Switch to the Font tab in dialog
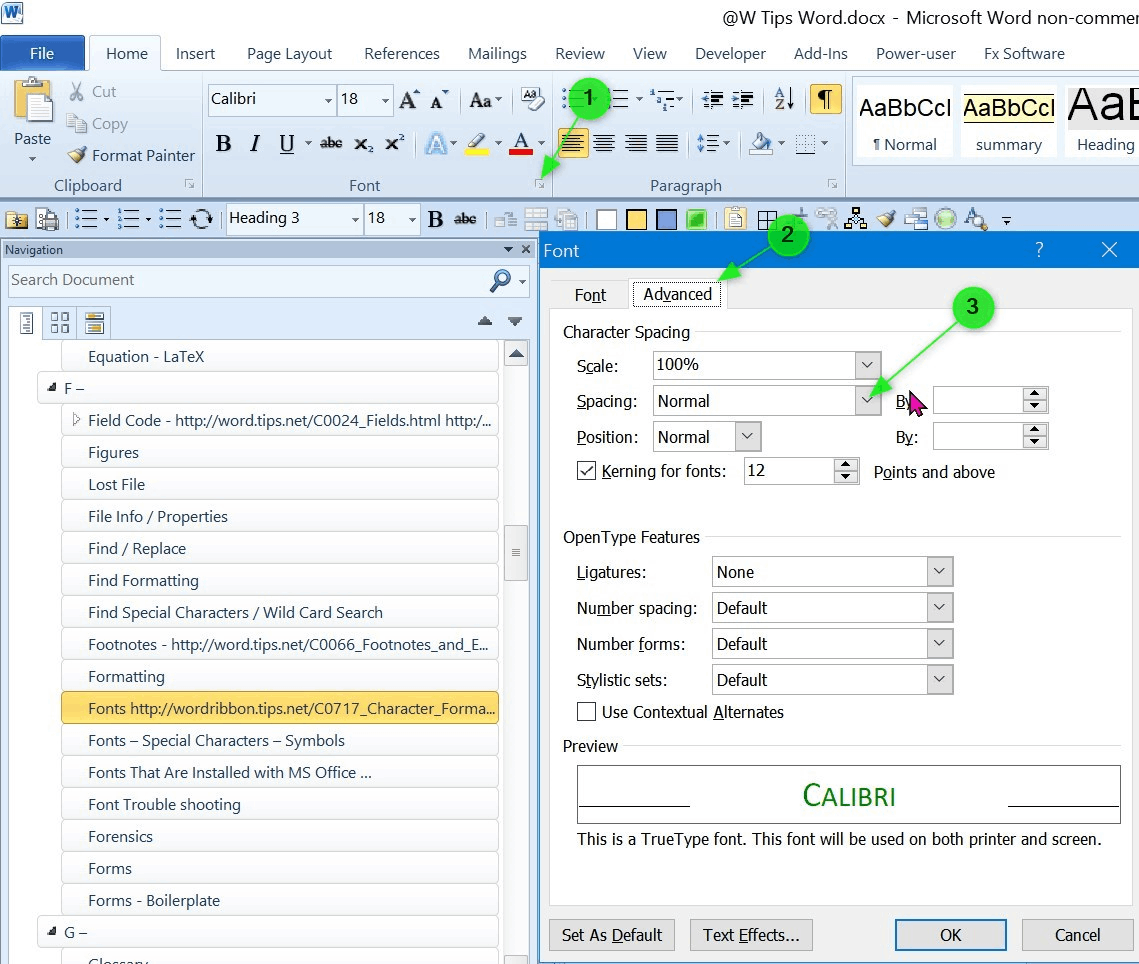This screenshot has height=964, width=1139. point(590,295)
